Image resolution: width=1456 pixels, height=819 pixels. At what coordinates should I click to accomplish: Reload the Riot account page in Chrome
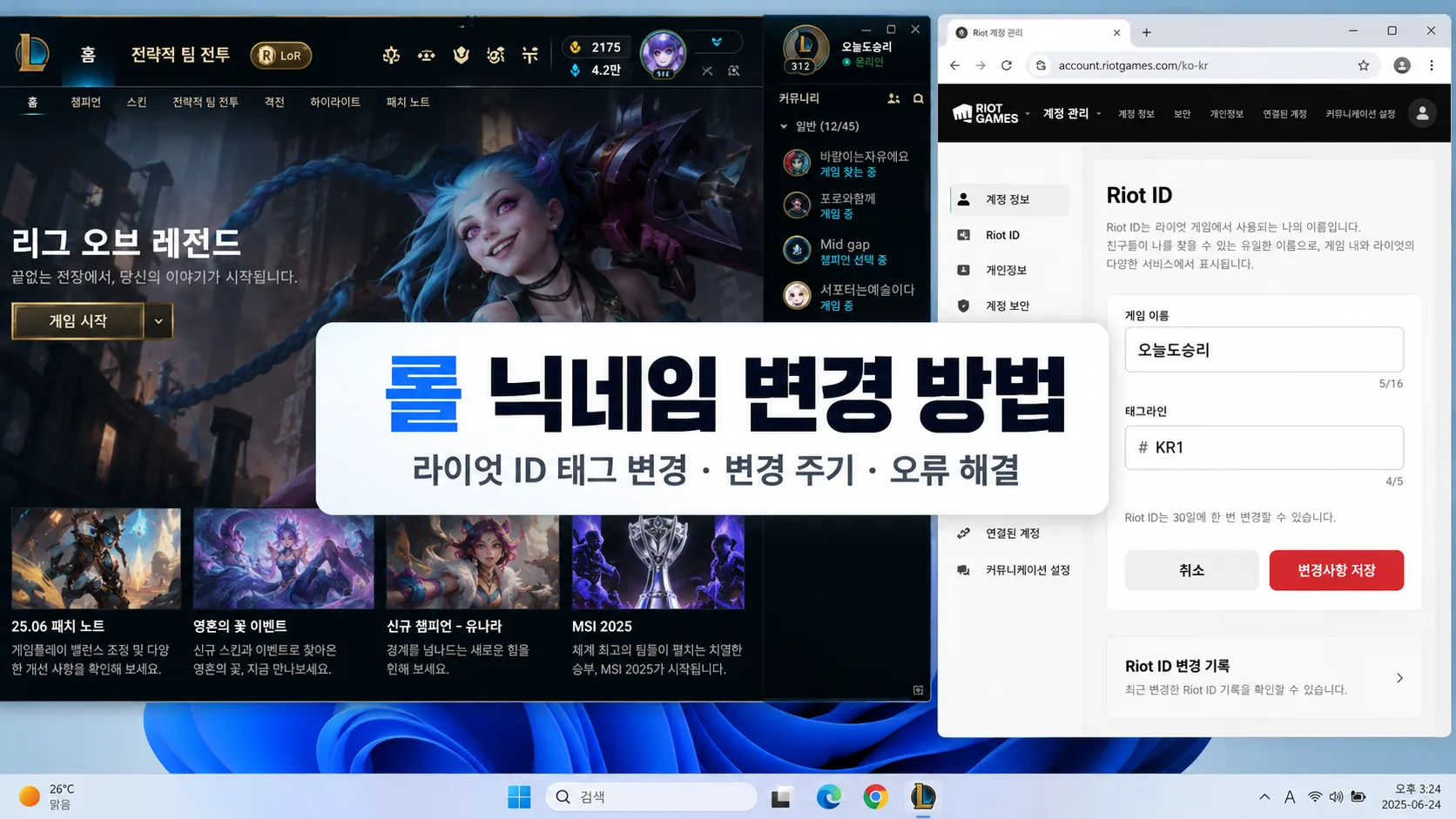(1007, 65)
